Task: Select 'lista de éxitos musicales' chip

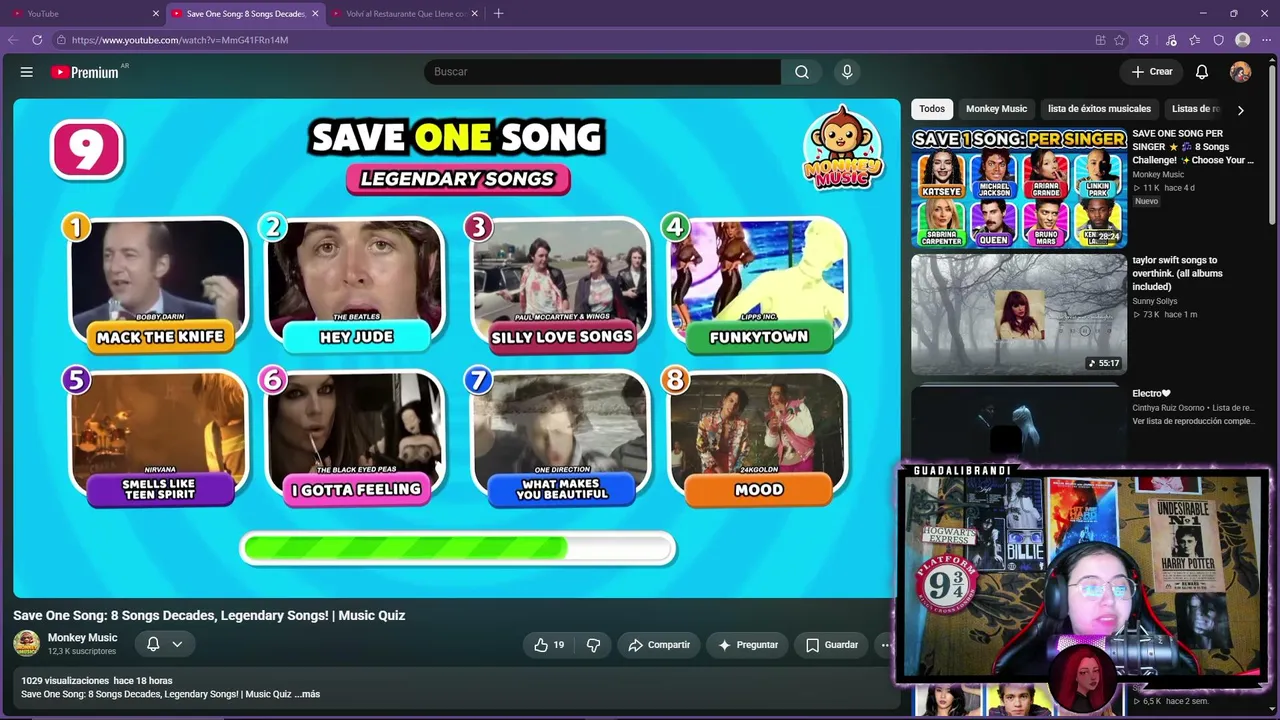Action: tap(1099, 109)
